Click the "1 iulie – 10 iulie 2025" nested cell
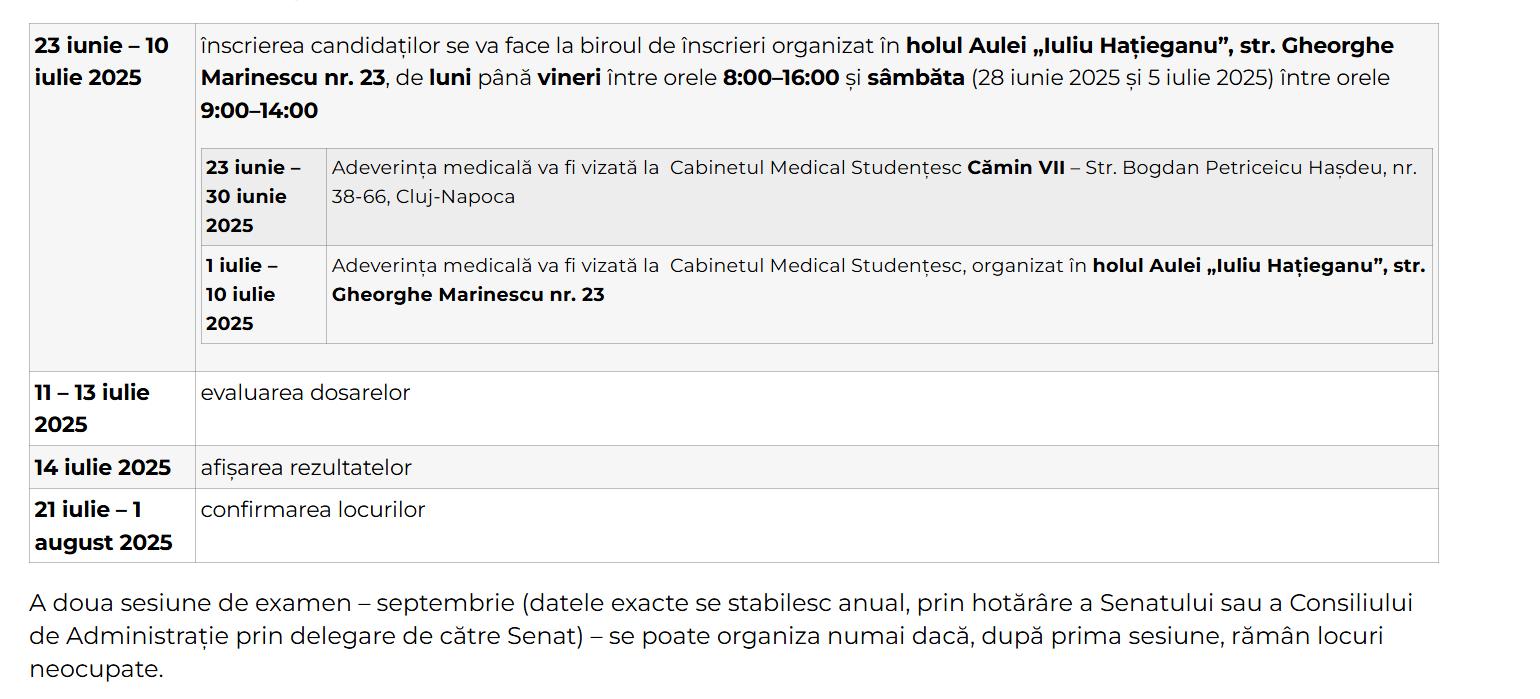Viewport: 1540px width, 699px height. pos(242,294)
